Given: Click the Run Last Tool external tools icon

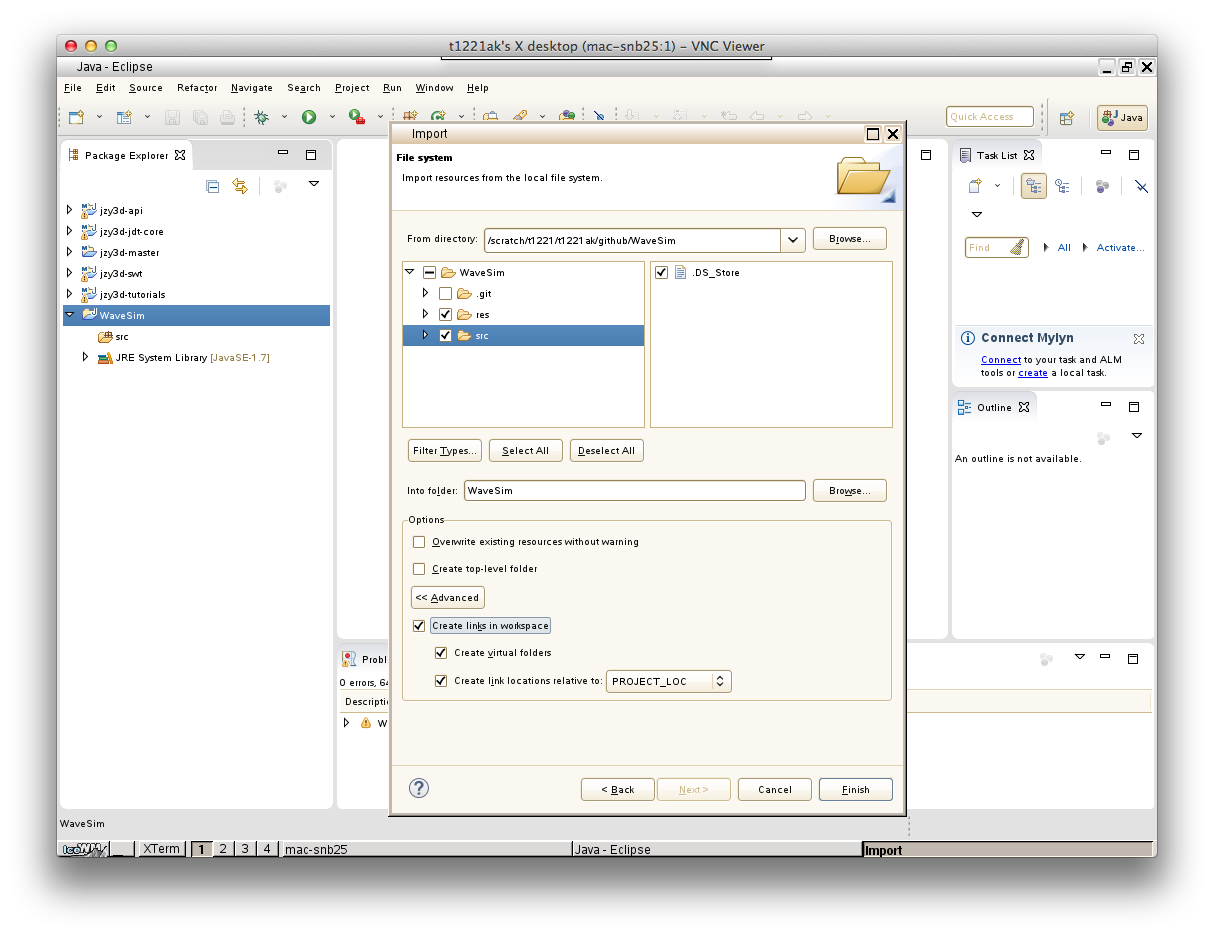Looking at the screenshot, I should coord(356,117).
